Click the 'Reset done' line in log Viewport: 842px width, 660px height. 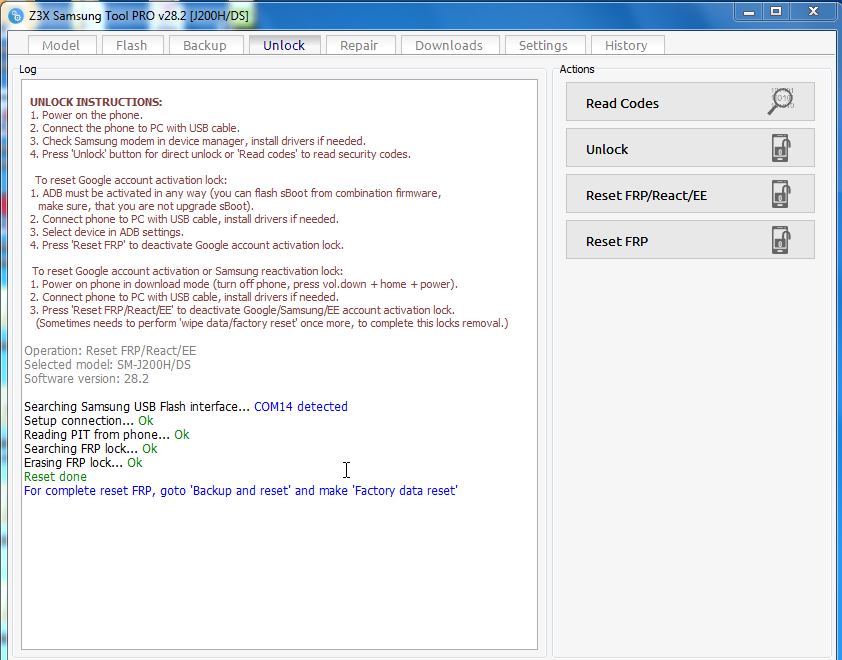[55, 476]
